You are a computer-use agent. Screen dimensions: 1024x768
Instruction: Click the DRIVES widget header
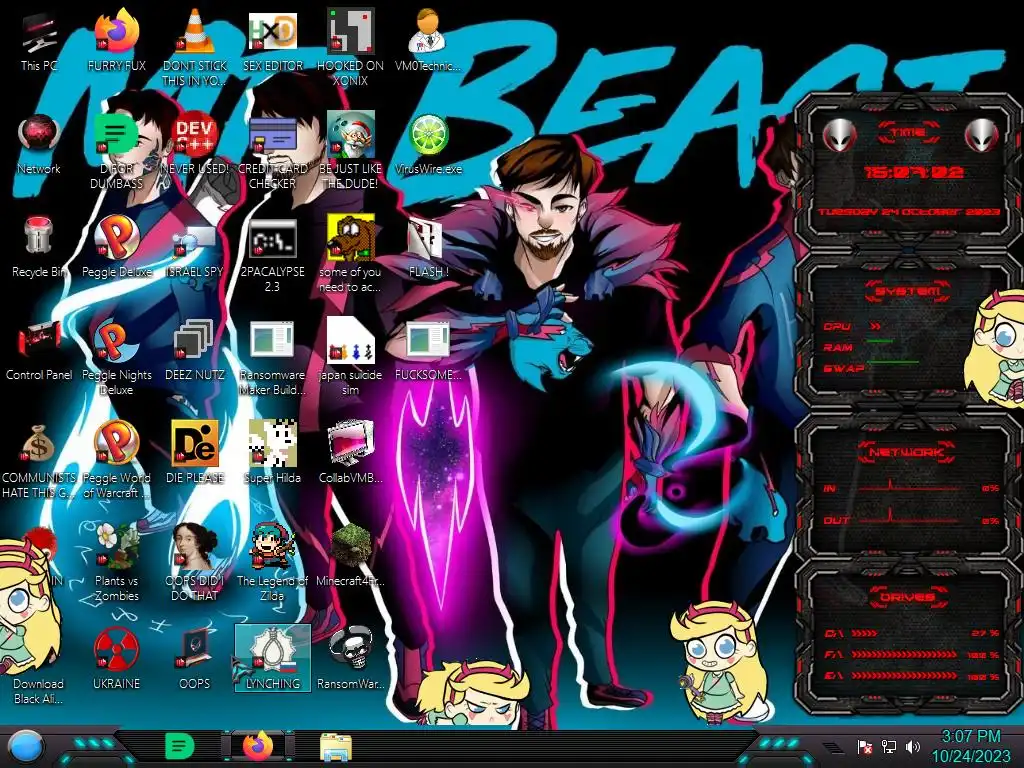pos(908,597)
